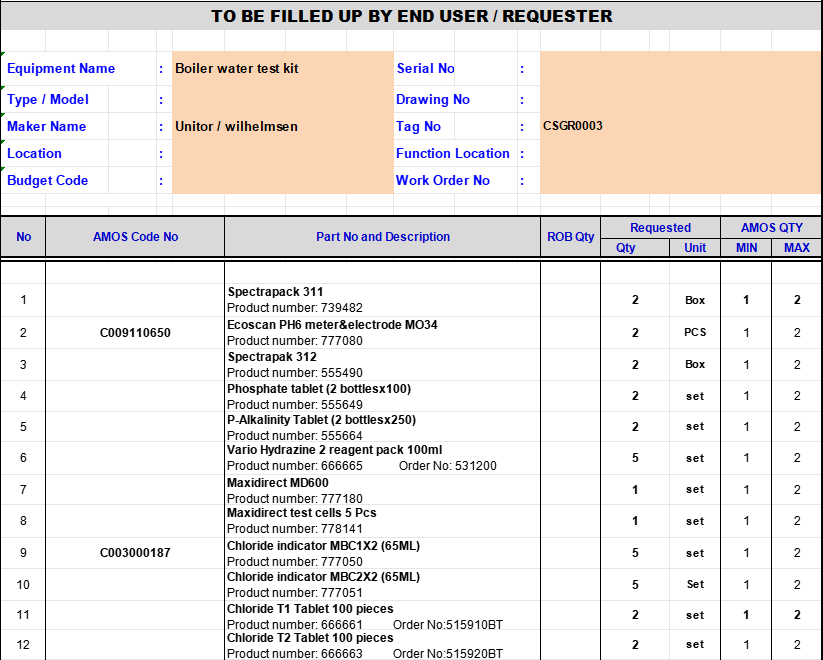Select the 'Unitor / wilhelmsen' maker name cell

(x=237, y=127)
